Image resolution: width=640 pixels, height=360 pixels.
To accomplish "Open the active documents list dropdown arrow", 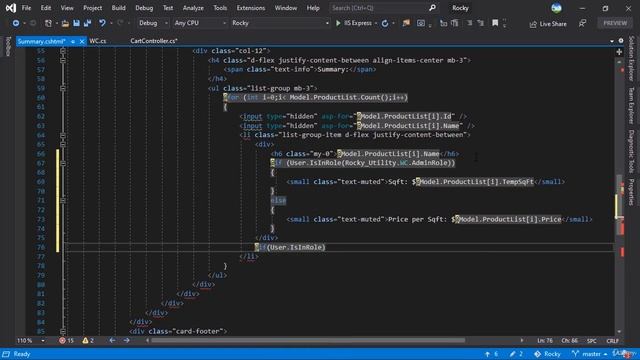I will tap(611, 41).
